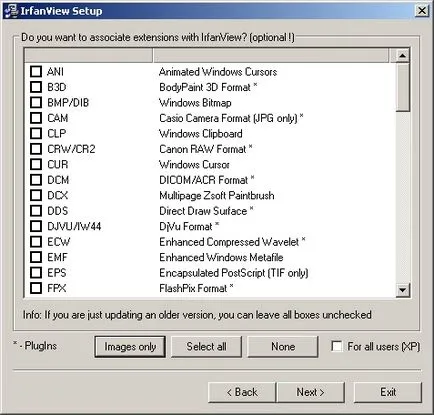434x415 pixels.
Task: Check the DCX extension checkbox
Action: click(36, 195)
